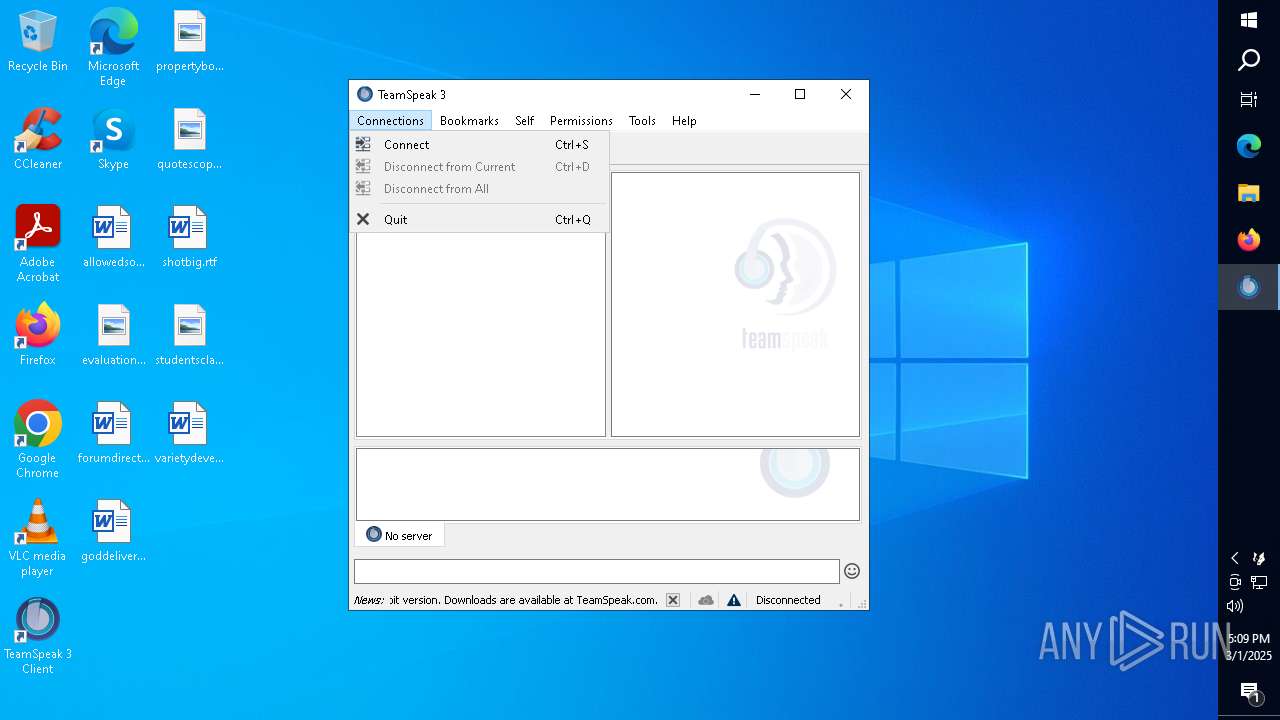Viewport: 1280px width, 720px height.
Task: Open Firefox desktop shortcut
Action: pos(38,335)
